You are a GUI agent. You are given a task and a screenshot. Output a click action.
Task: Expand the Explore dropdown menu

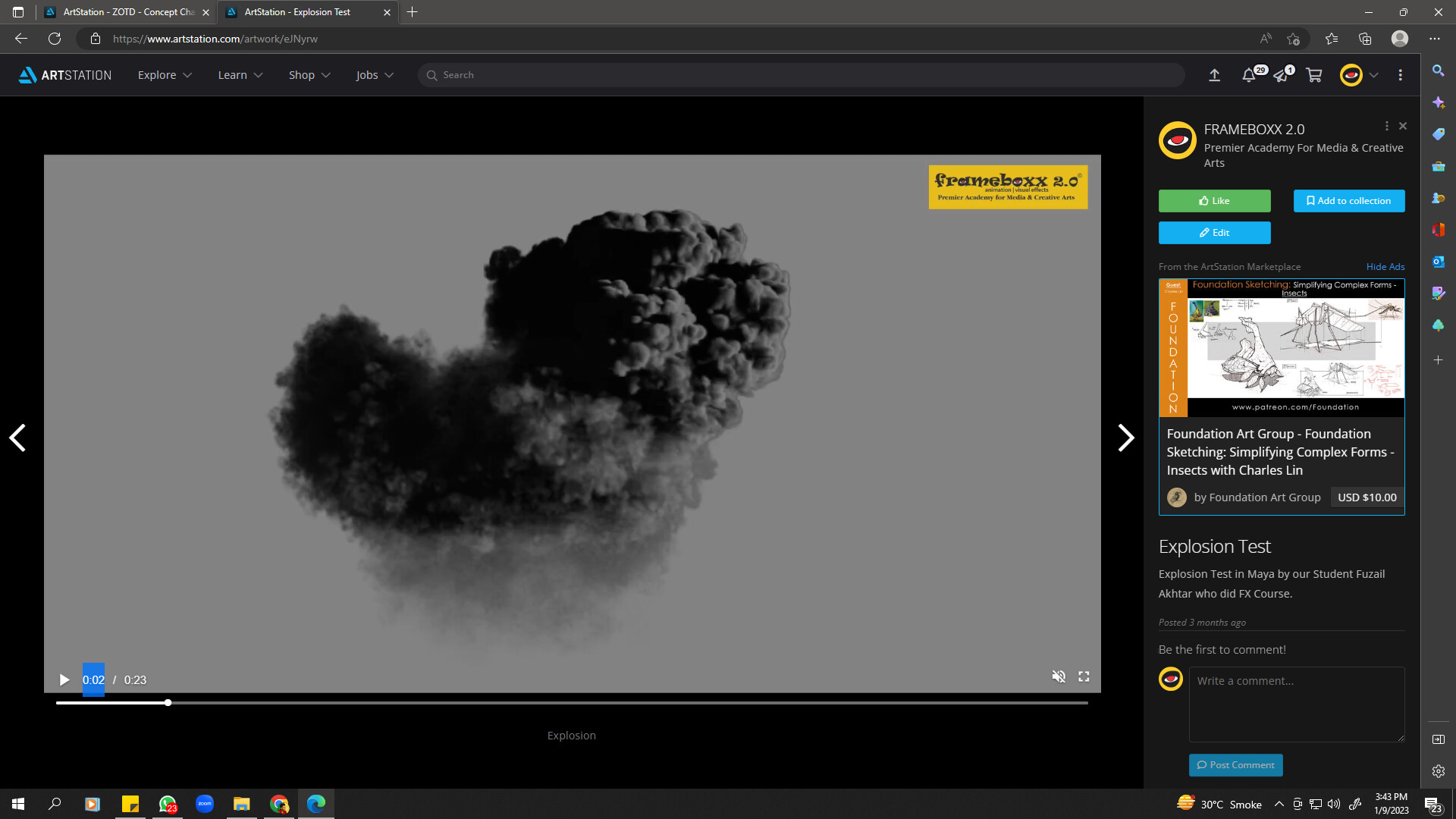point(164,75)
